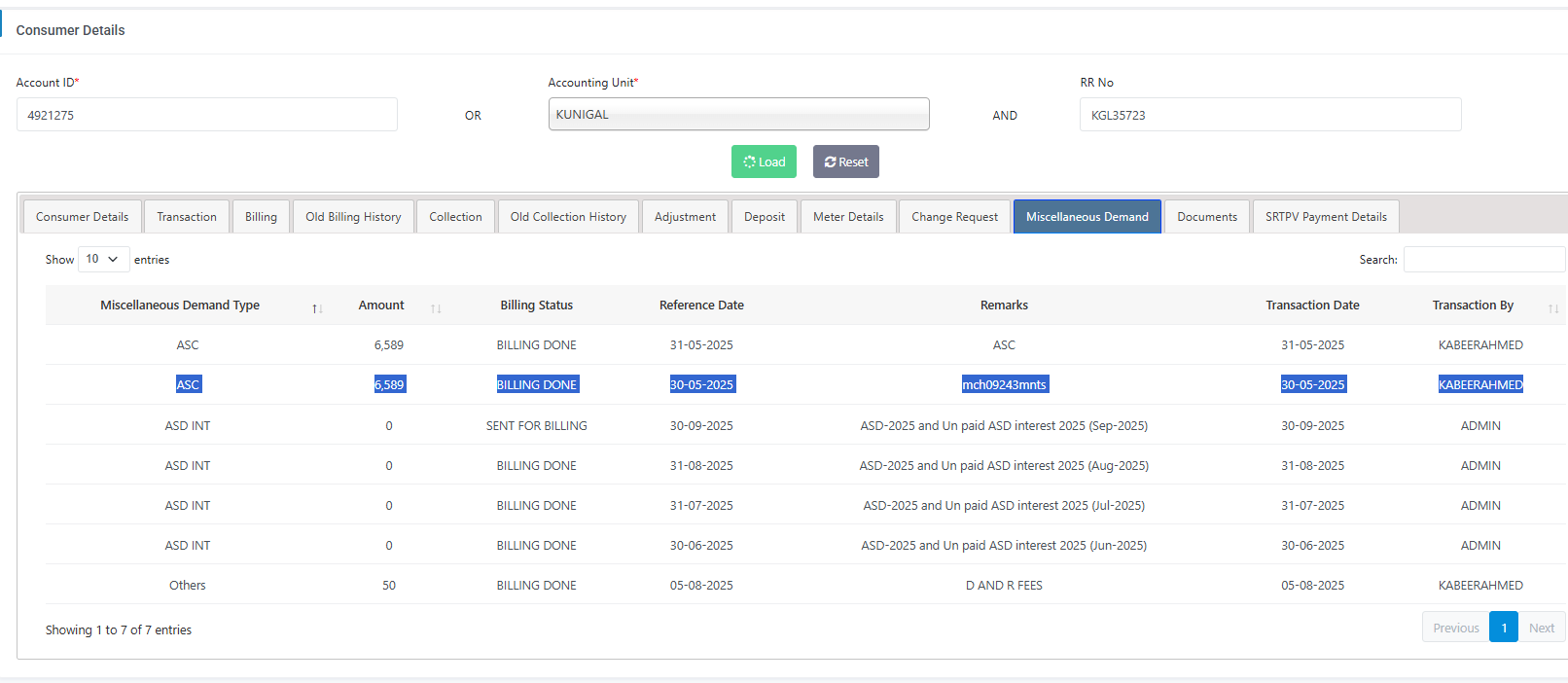Focus the RR No text field
This screenshot has height=683, width=1568.
[x=1269, y=115]
